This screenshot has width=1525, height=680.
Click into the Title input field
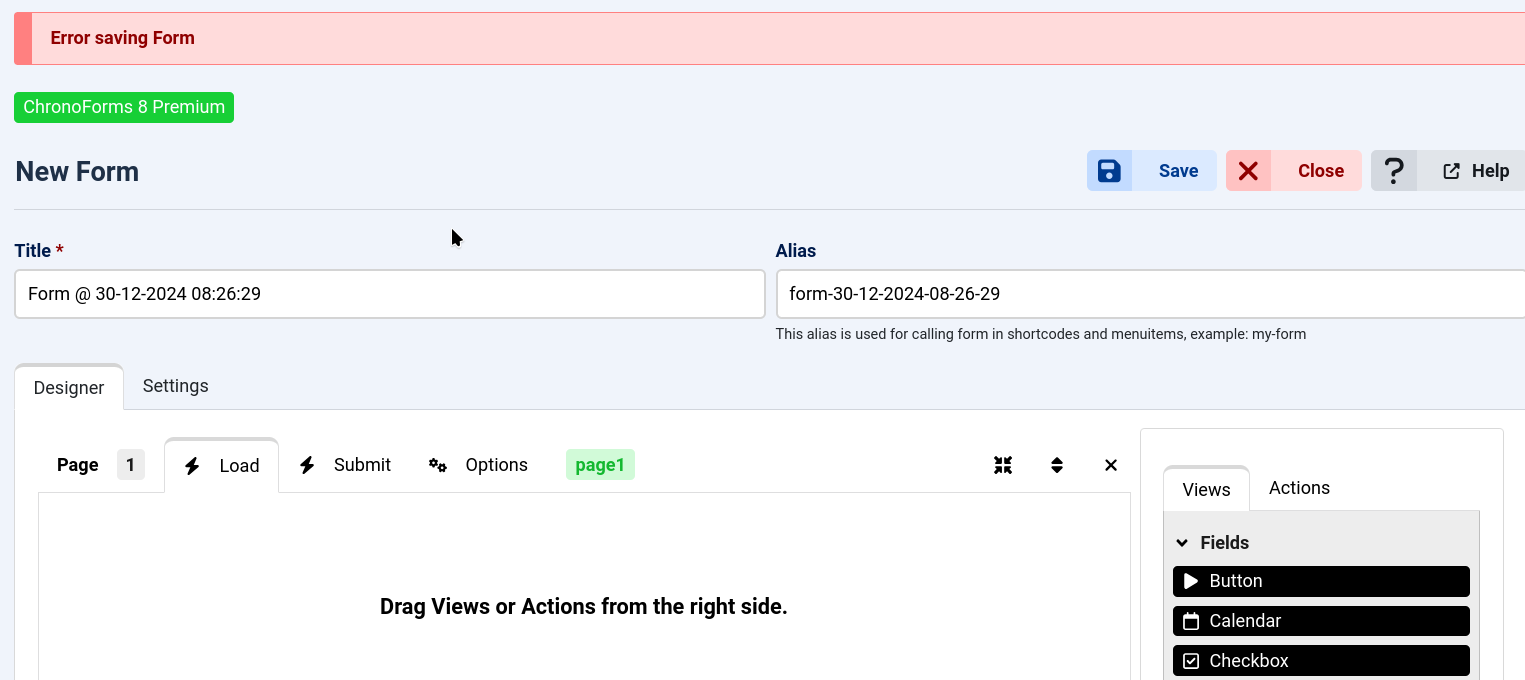(x=390, y=294)
